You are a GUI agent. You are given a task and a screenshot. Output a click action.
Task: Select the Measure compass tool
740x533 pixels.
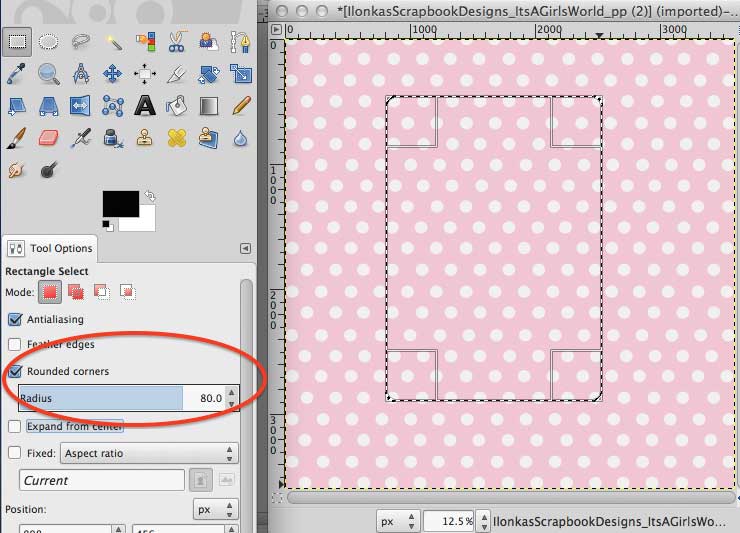81,74
